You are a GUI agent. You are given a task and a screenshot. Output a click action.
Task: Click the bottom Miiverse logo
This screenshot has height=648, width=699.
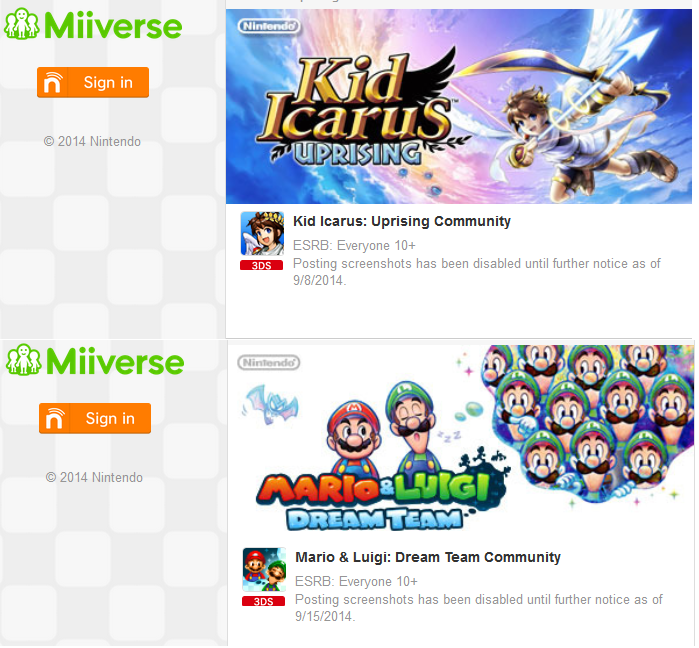(x=95, y=361)
